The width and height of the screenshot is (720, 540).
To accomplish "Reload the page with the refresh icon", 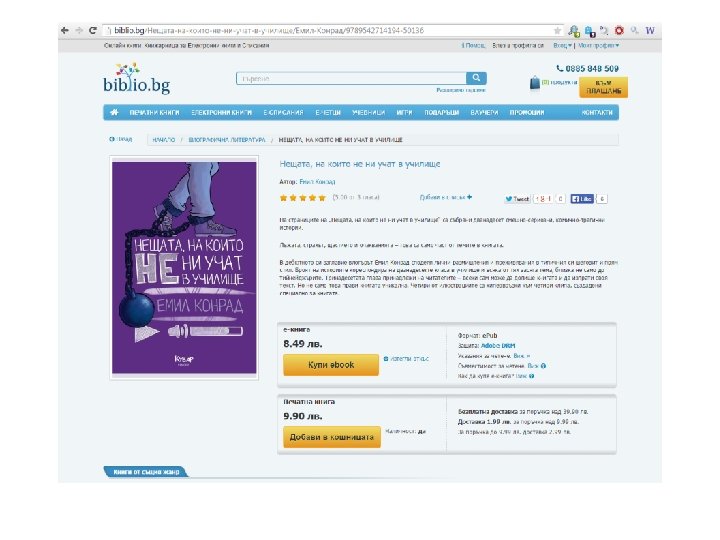I will [93, 30].
